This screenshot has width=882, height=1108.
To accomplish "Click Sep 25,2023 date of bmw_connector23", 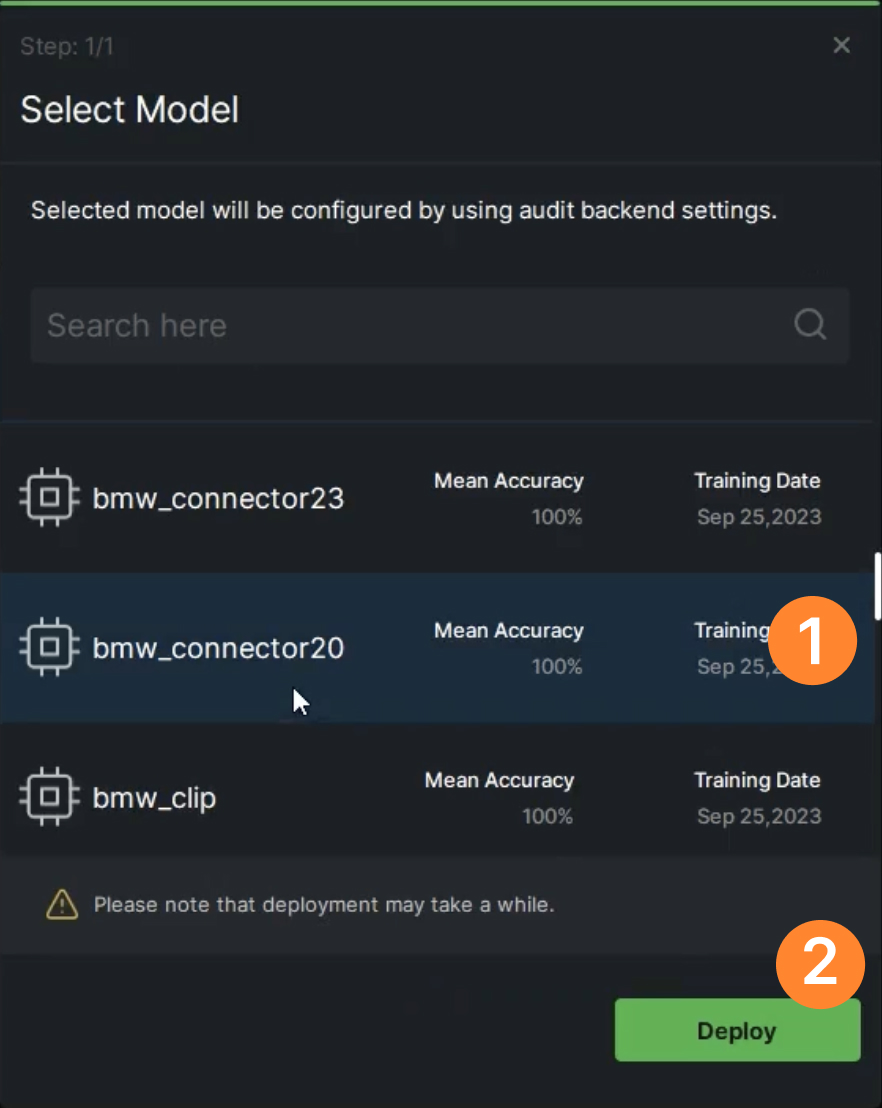I will [x=759, y=517].
